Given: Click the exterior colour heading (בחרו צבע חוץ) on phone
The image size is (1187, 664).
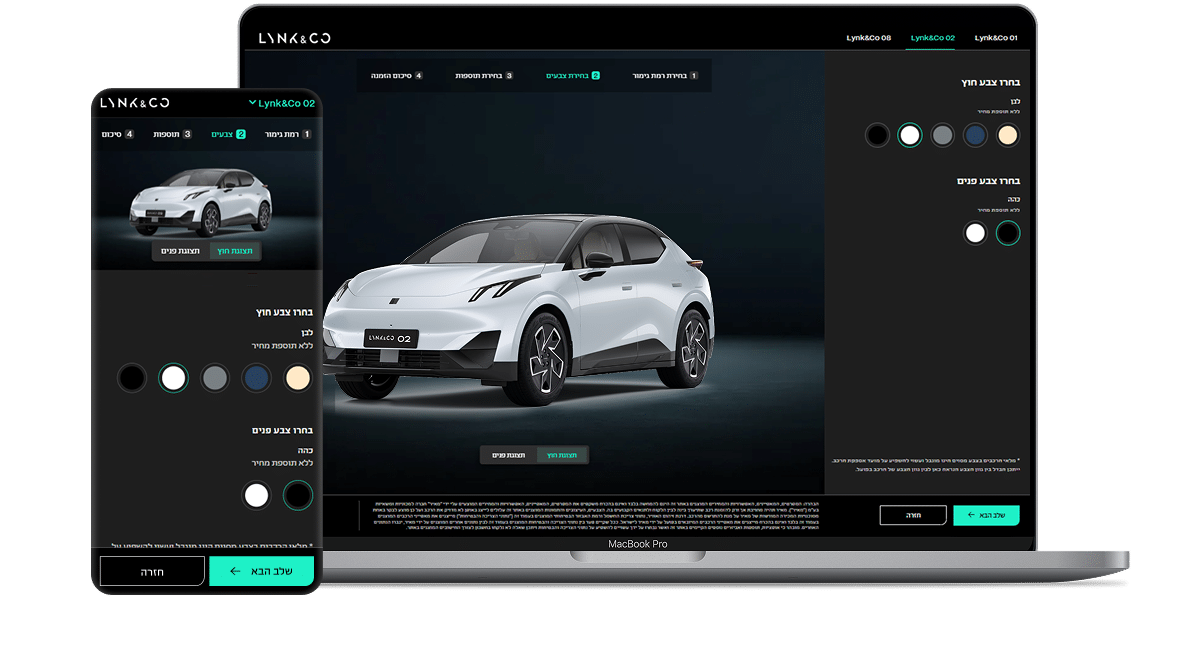Looking at the screenshot, I should (x=284, y=312).
